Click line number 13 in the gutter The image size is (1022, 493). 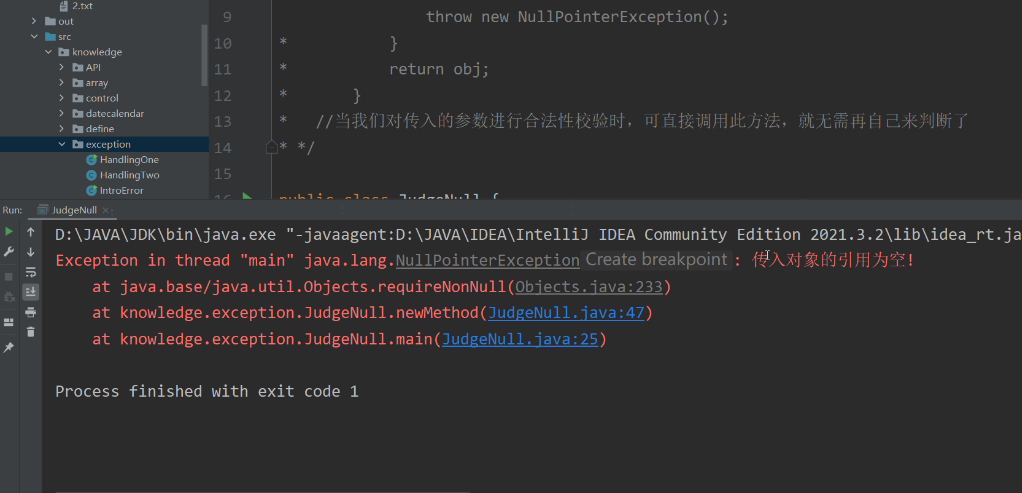[222, 121]
